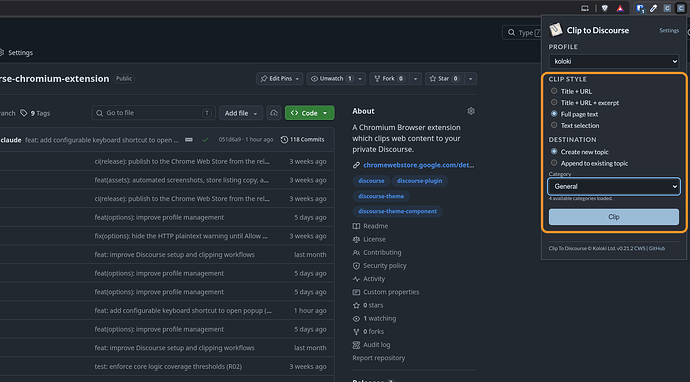Screen dimensions: 690x382
Task: Select the Text selection clip style
Action: pos(554,125)
